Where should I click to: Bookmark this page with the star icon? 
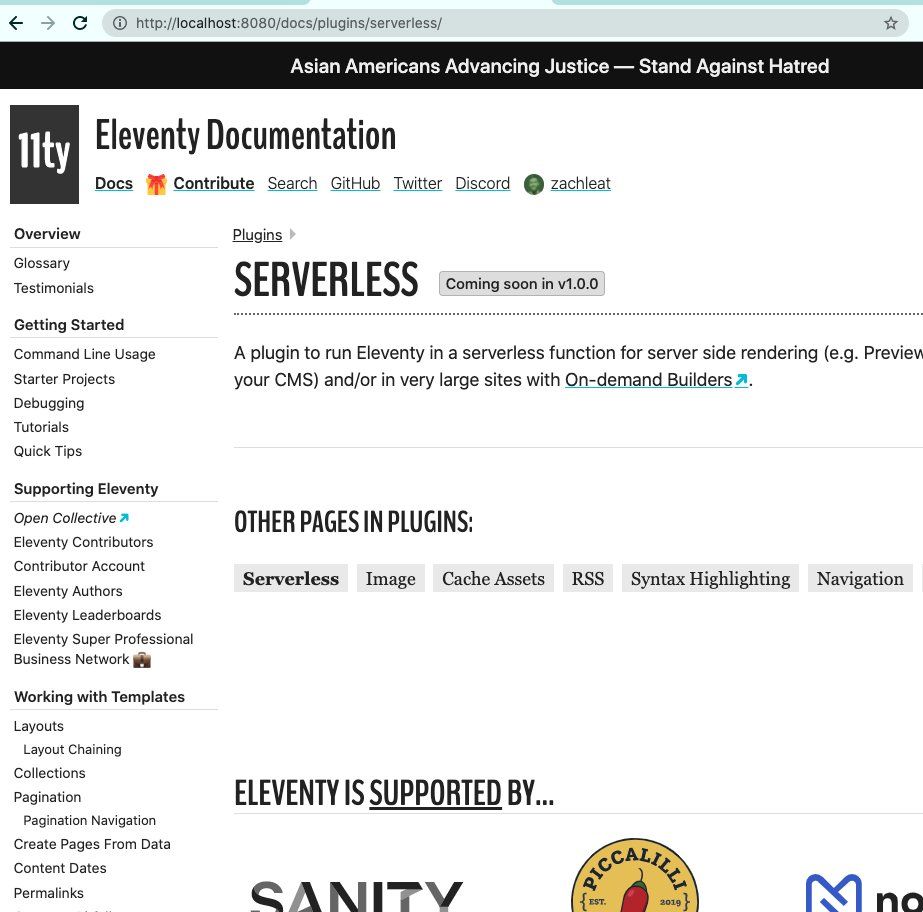tap(891, 23)
